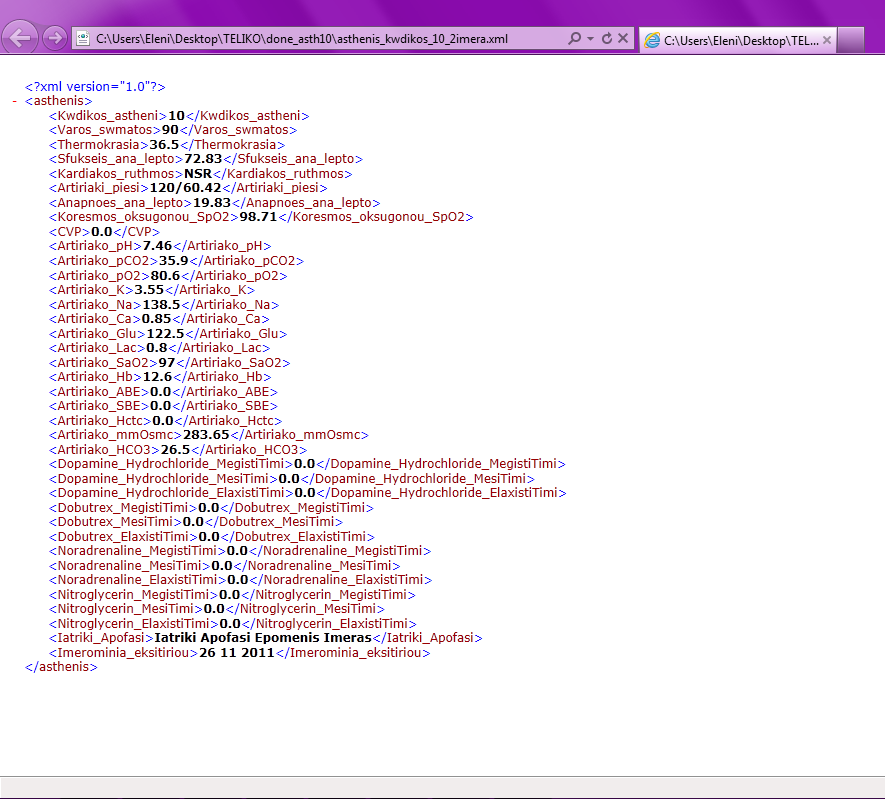
Task: Click opening Dopamine_Hydrochloride_MesiTimi tag
Action: click(163, 478)
